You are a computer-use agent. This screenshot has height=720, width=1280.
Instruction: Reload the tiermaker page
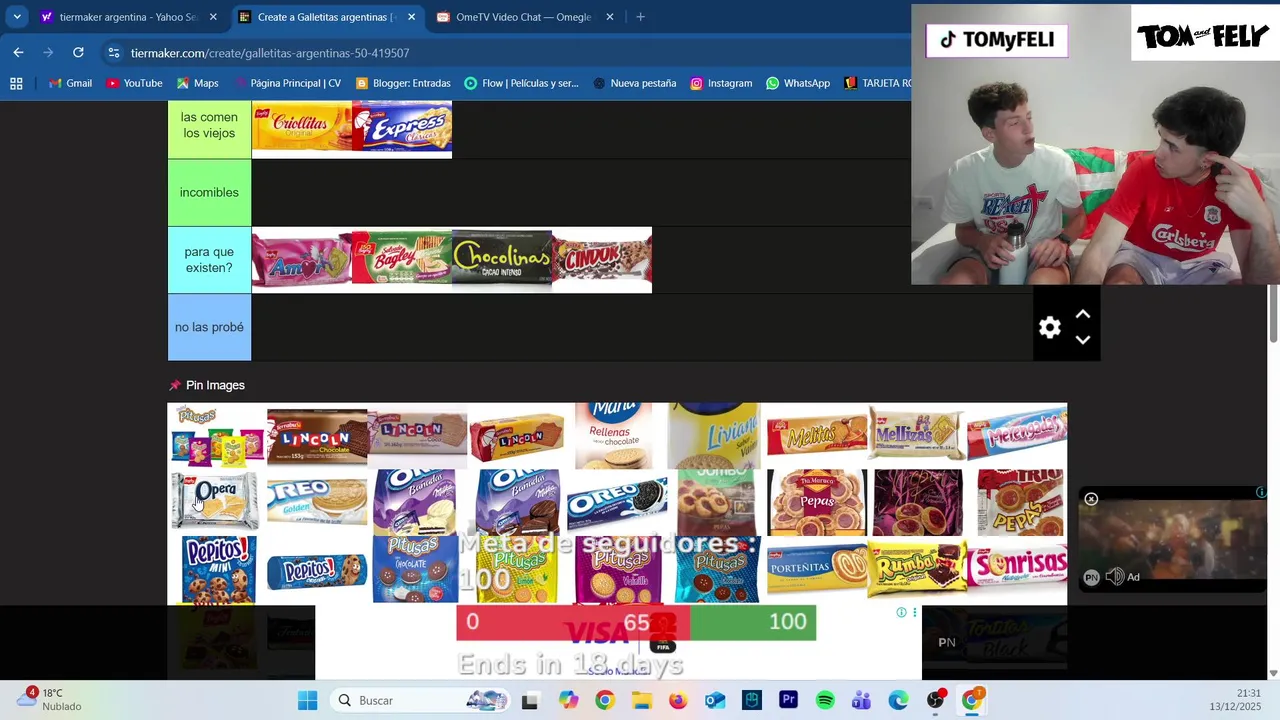click(x=78, y=52)
